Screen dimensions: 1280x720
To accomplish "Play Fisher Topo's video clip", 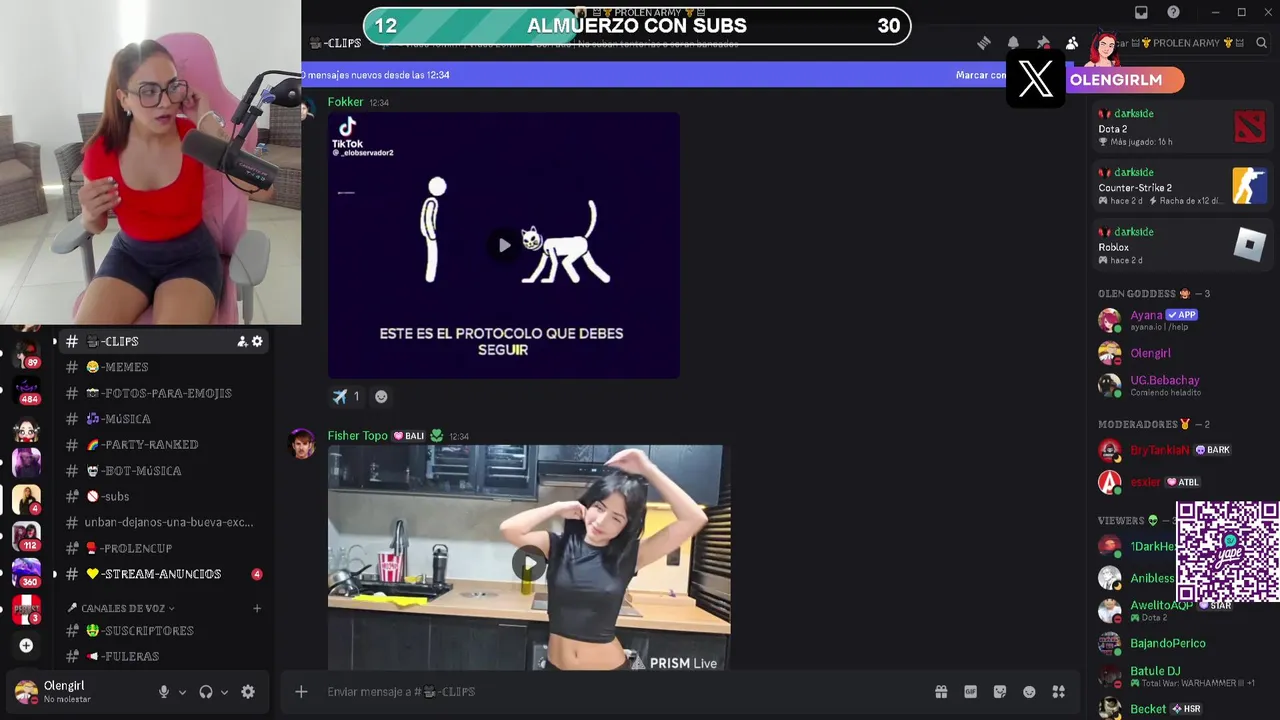I will (529, 563).
